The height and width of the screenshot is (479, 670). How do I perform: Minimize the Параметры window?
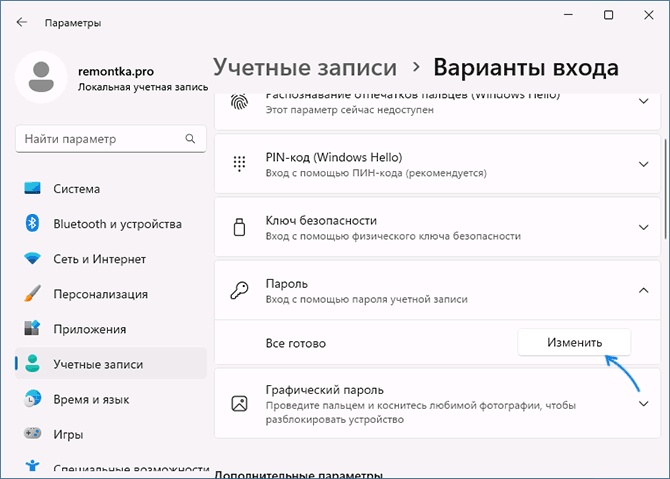tap(568, 15)
